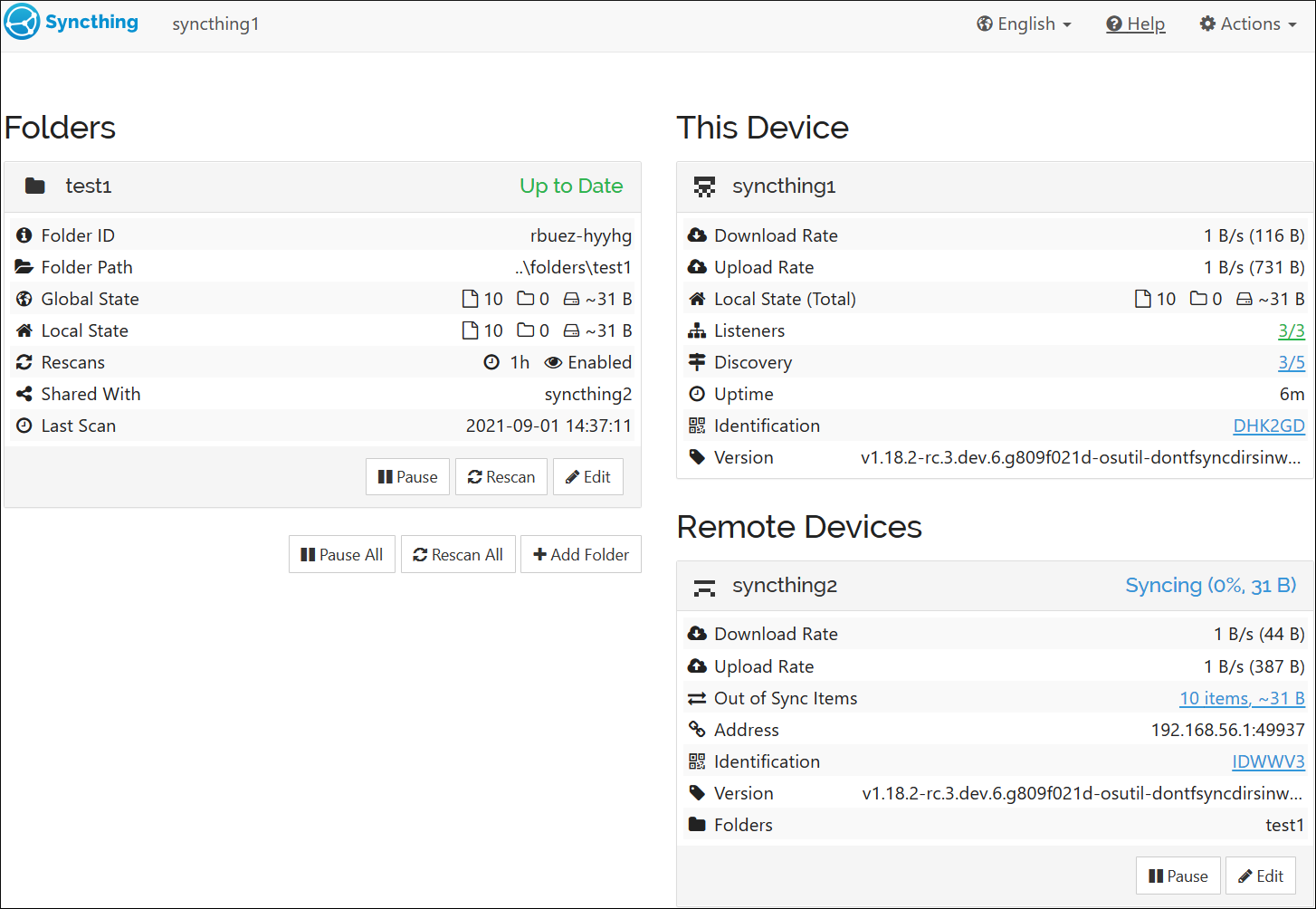Open the "10 items, ~31 B" out of sync link

(1243, 698)
